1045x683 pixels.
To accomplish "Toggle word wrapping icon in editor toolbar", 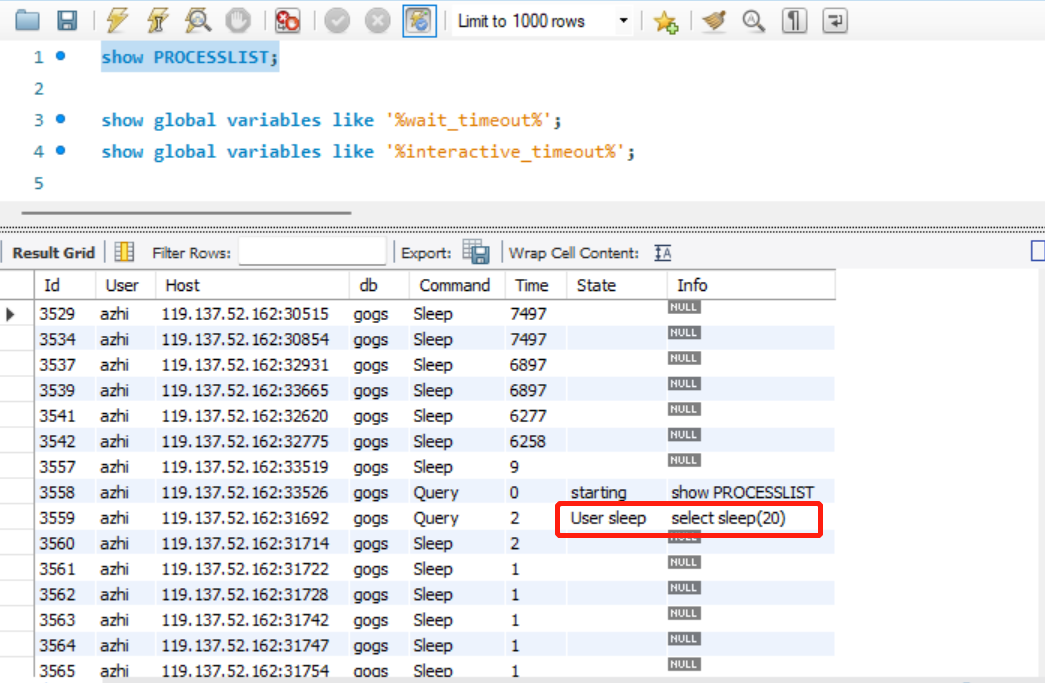I will 834,21.
